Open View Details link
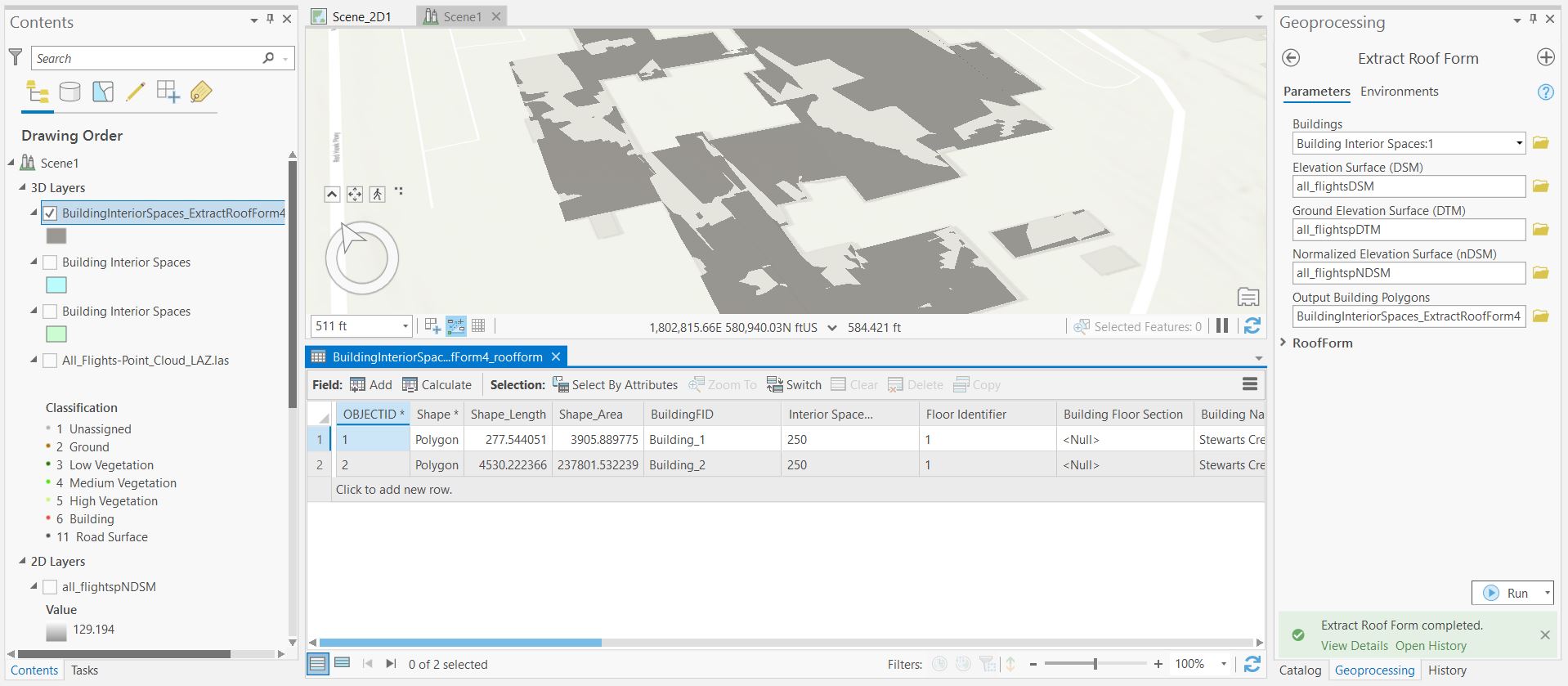 click(1354, 645)
